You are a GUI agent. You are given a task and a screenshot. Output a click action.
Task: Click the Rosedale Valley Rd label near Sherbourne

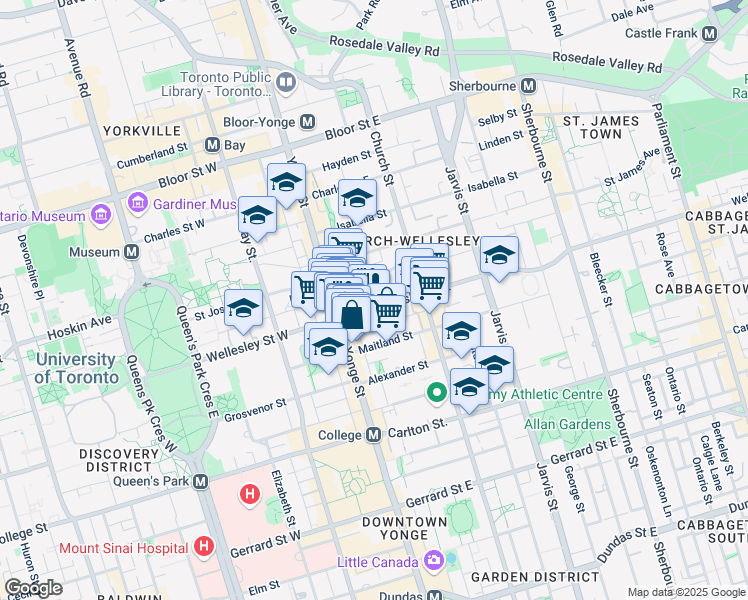coord(607,62)
